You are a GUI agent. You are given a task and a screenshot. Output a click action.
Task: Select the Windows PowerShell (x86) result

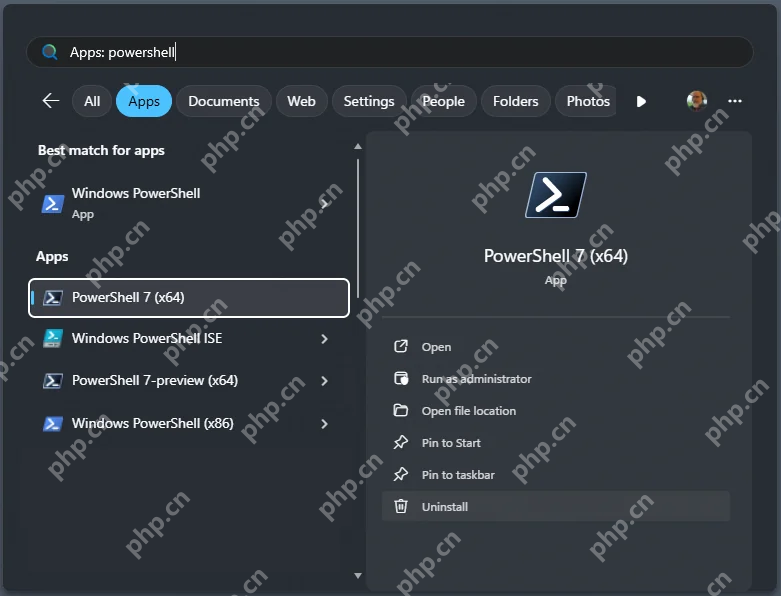click(188, 424)
